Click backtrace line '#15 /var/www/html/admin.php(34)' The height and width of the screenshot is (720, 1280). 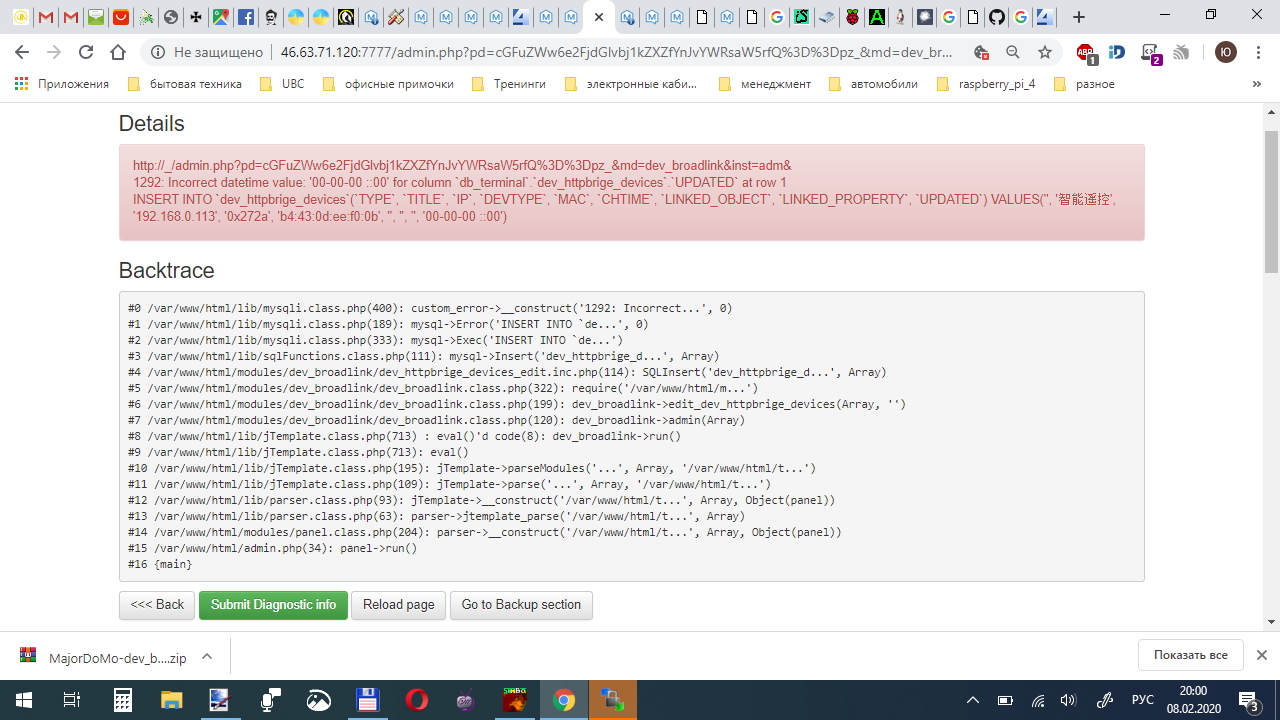273,549
